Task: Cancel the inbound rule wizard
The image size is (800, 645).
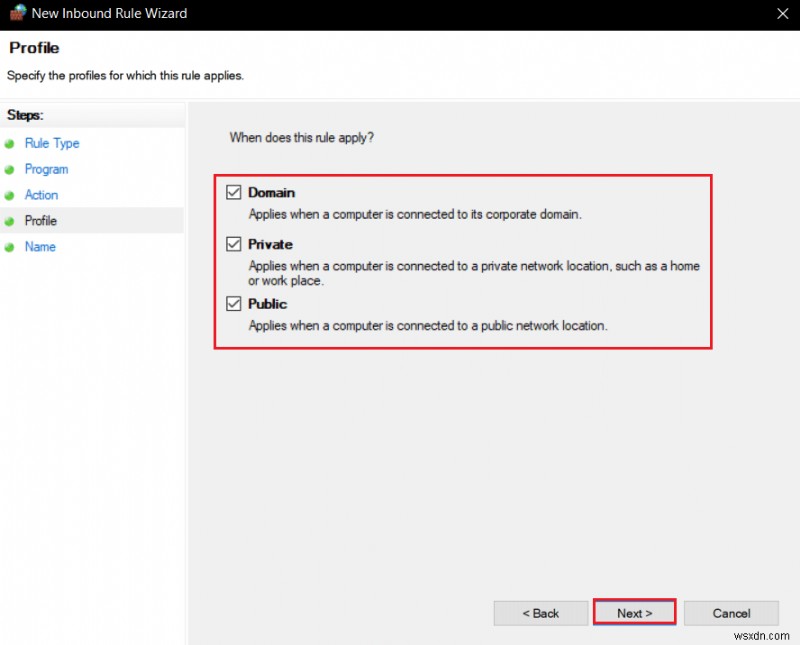Action: (x=731, y=613)
